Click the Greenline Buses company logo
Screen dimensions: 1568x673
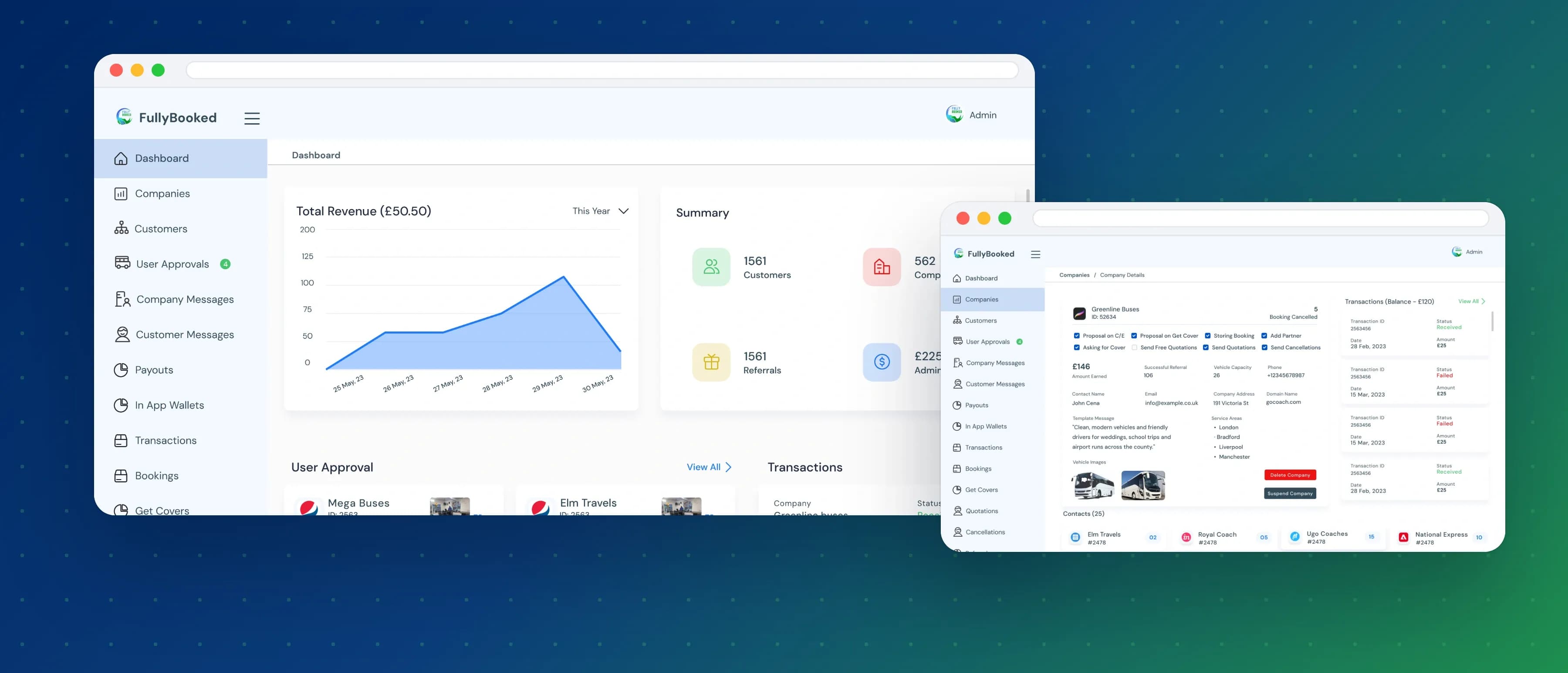1079,313
